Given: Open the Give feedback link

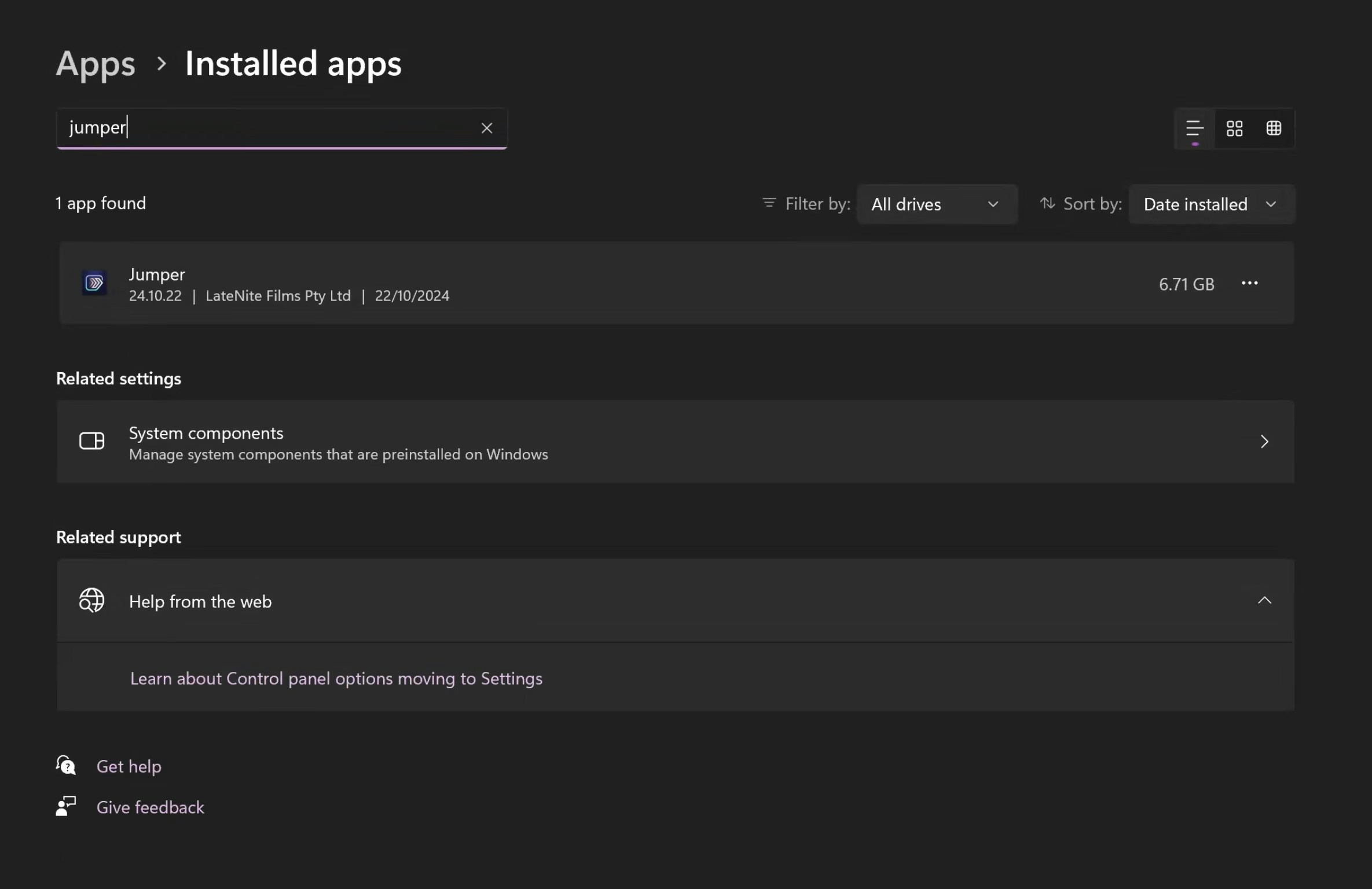Looking at the screenshot, I should click(150, 807).
